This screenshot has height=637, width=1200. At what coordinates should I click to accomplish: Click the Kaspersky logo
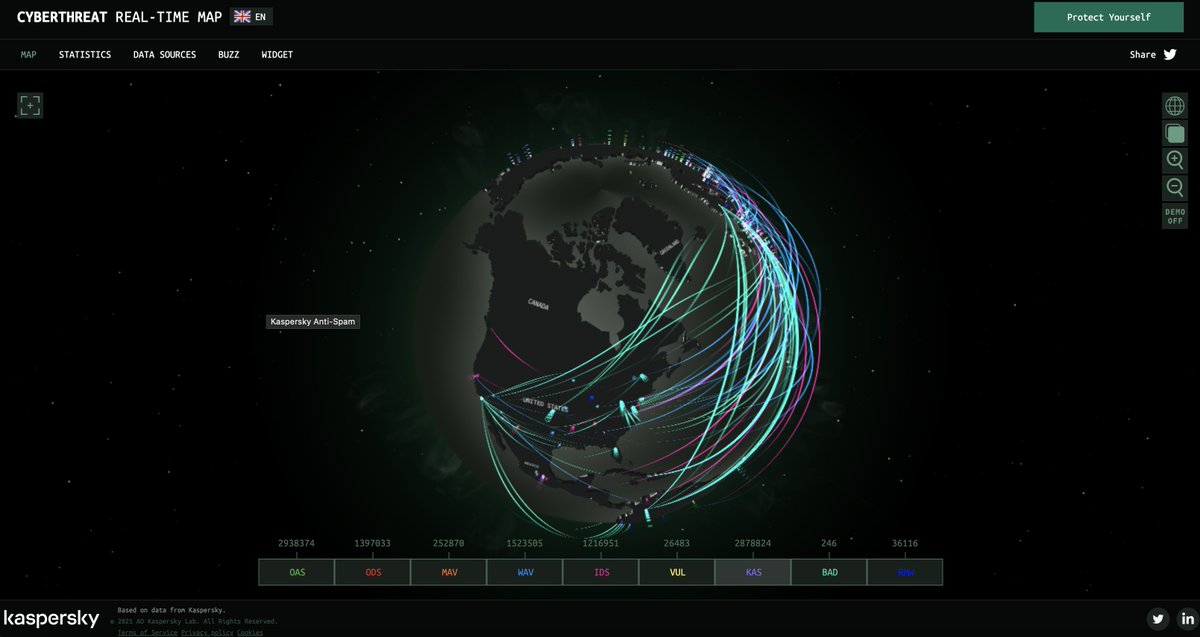(x=51, y=619)
